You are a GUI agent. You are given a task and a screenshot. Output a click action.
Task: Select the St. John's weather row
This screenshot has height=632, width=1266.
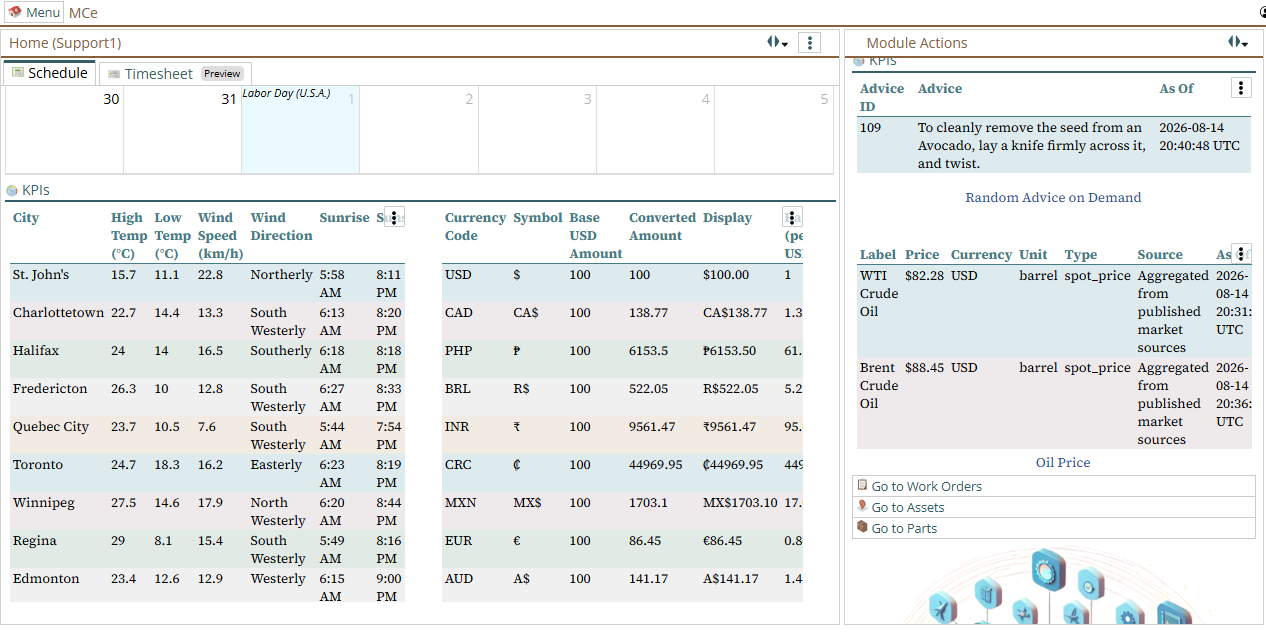[x=207, y=284]
